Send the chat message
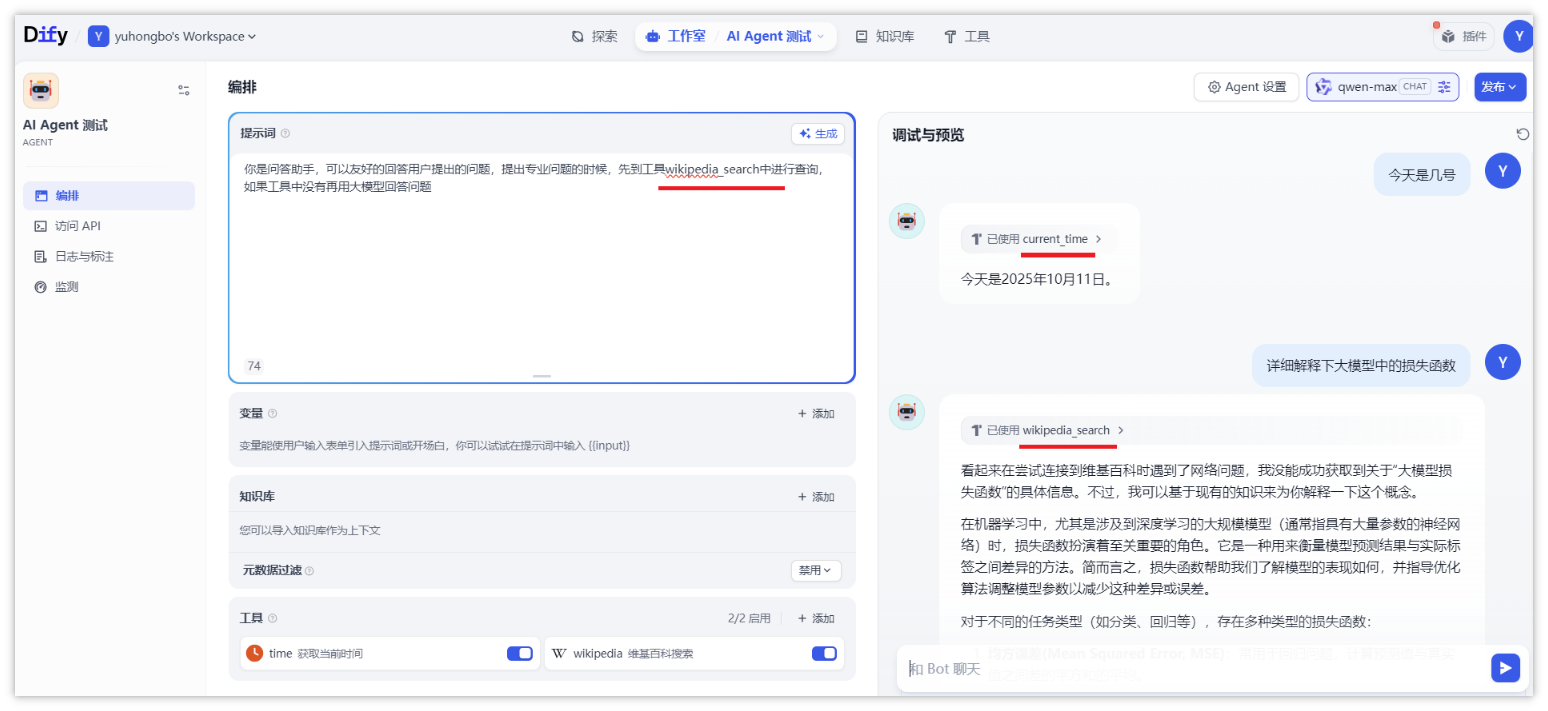Screen dimensions: 1548x711 coord(1505,668)
